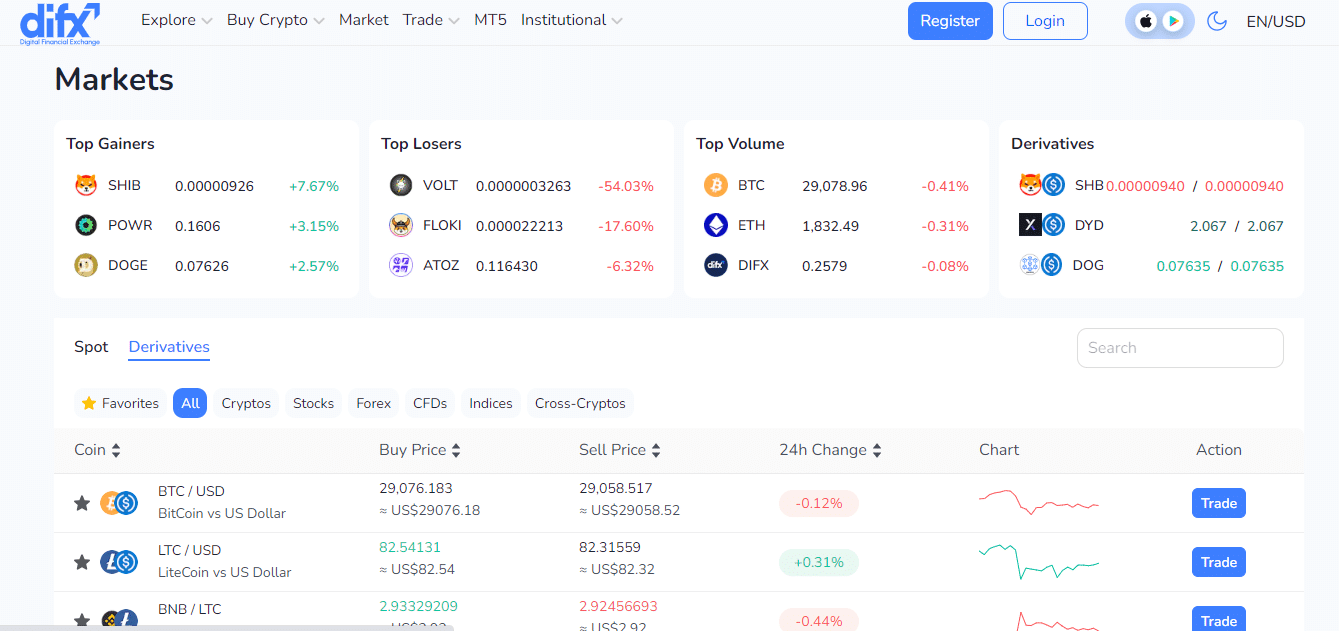Open the Market page from the navbar

363,20
